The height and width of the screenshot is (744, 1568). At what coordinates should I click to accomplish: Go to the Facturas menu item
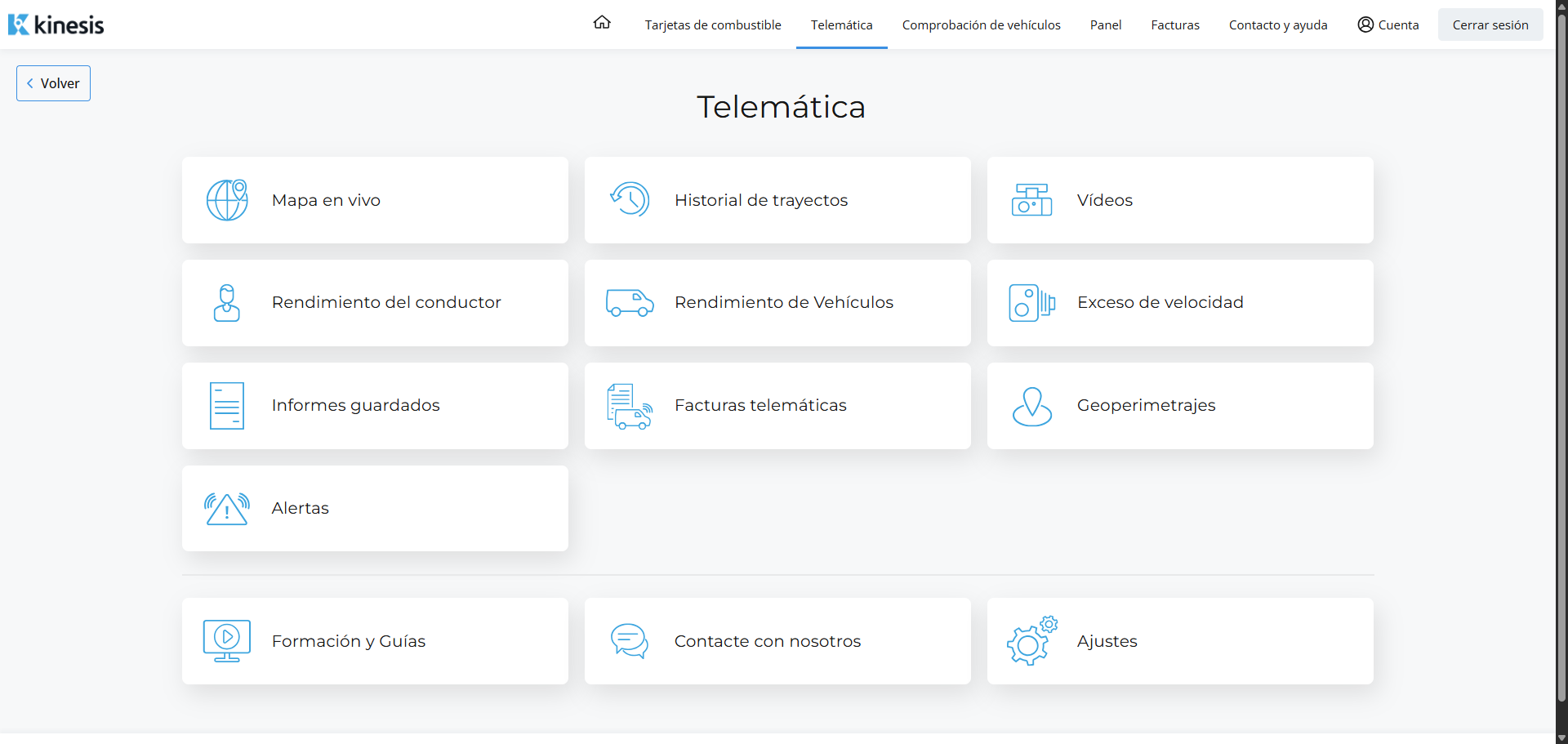coord(1175,25)
